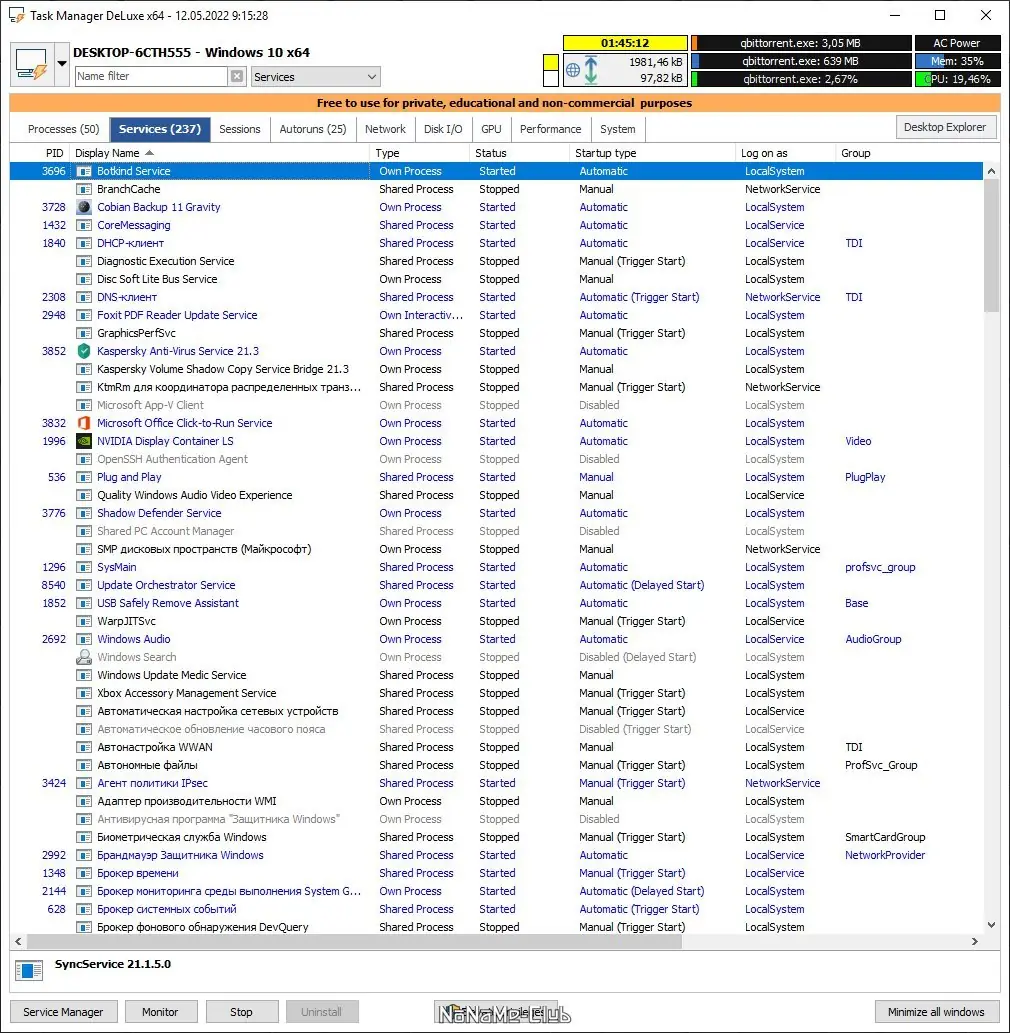Click the Botkind Service row icon
1010x1033 pixels.
84,171
